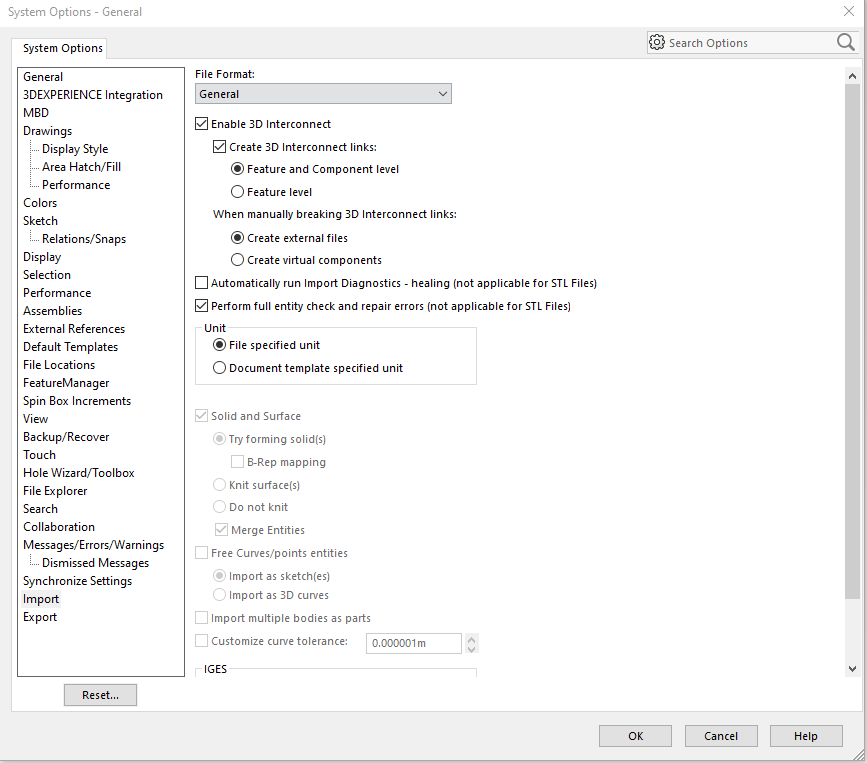Click the OK button

click(635, 736)
